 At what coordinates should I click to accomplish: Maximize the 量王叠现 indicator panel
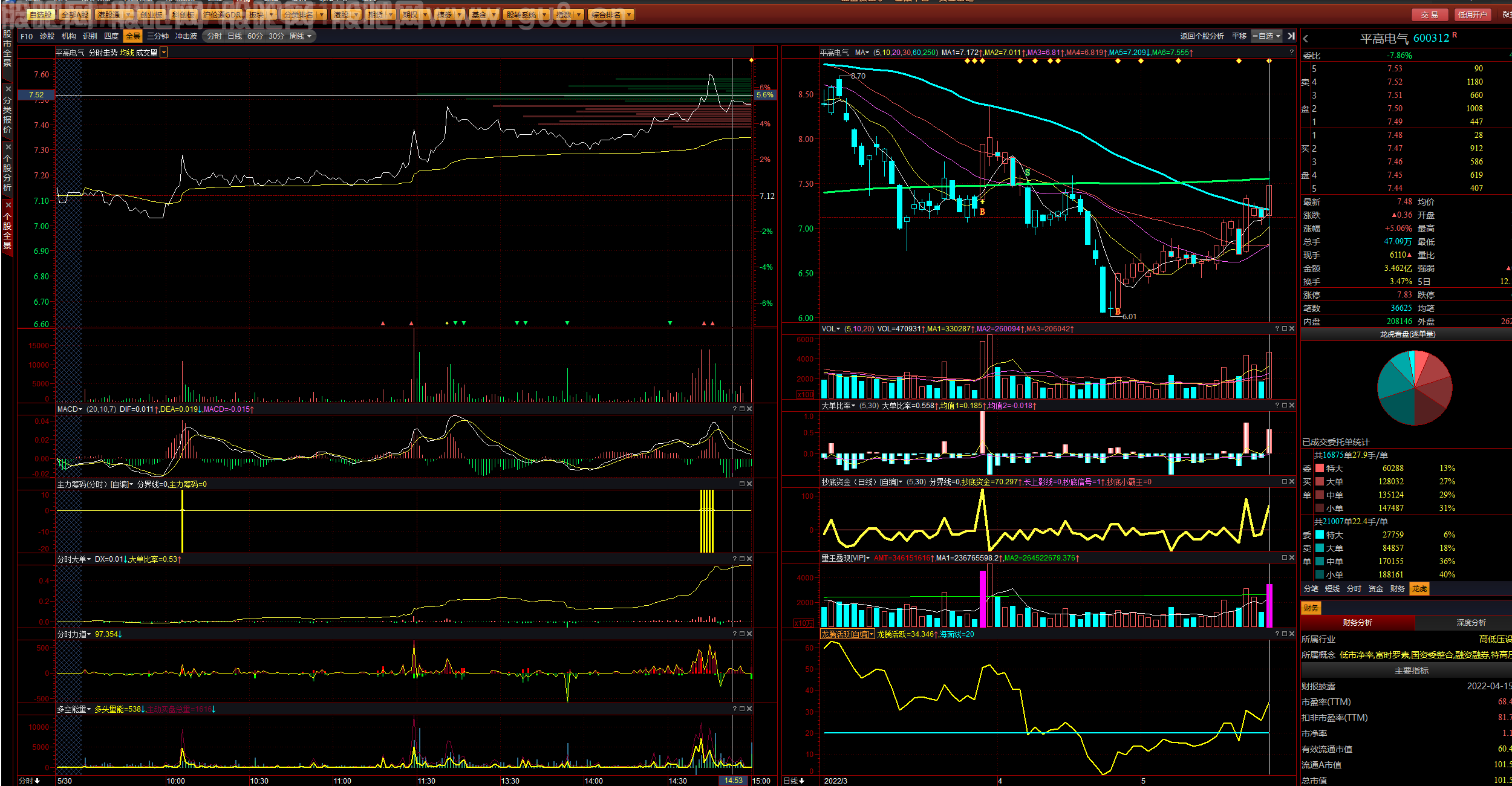click(x=1285, y=558)
